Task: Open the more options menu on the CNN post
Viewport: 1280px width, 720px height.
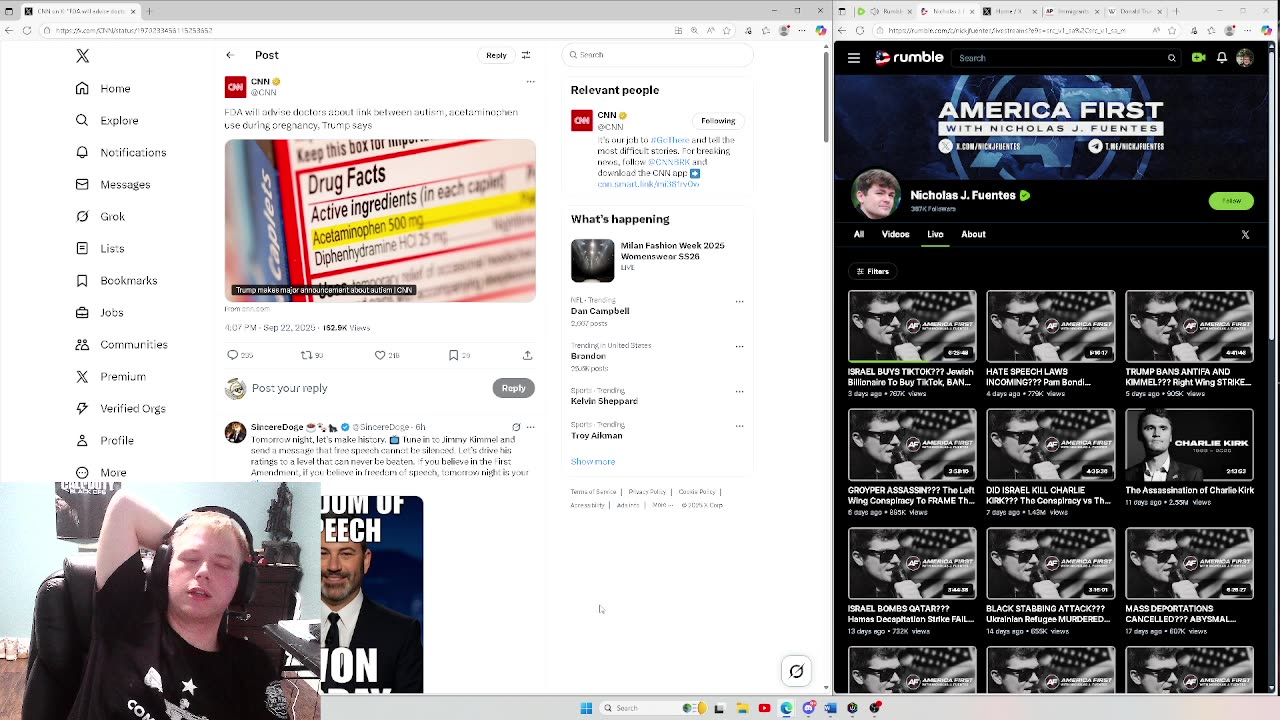Action: [x=530, y=82]
